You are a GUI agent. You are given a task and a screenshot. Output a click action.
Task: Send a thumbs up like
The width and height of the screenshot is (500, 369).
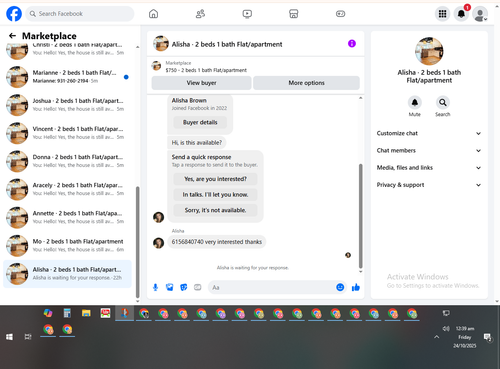[x=356, y=287]
